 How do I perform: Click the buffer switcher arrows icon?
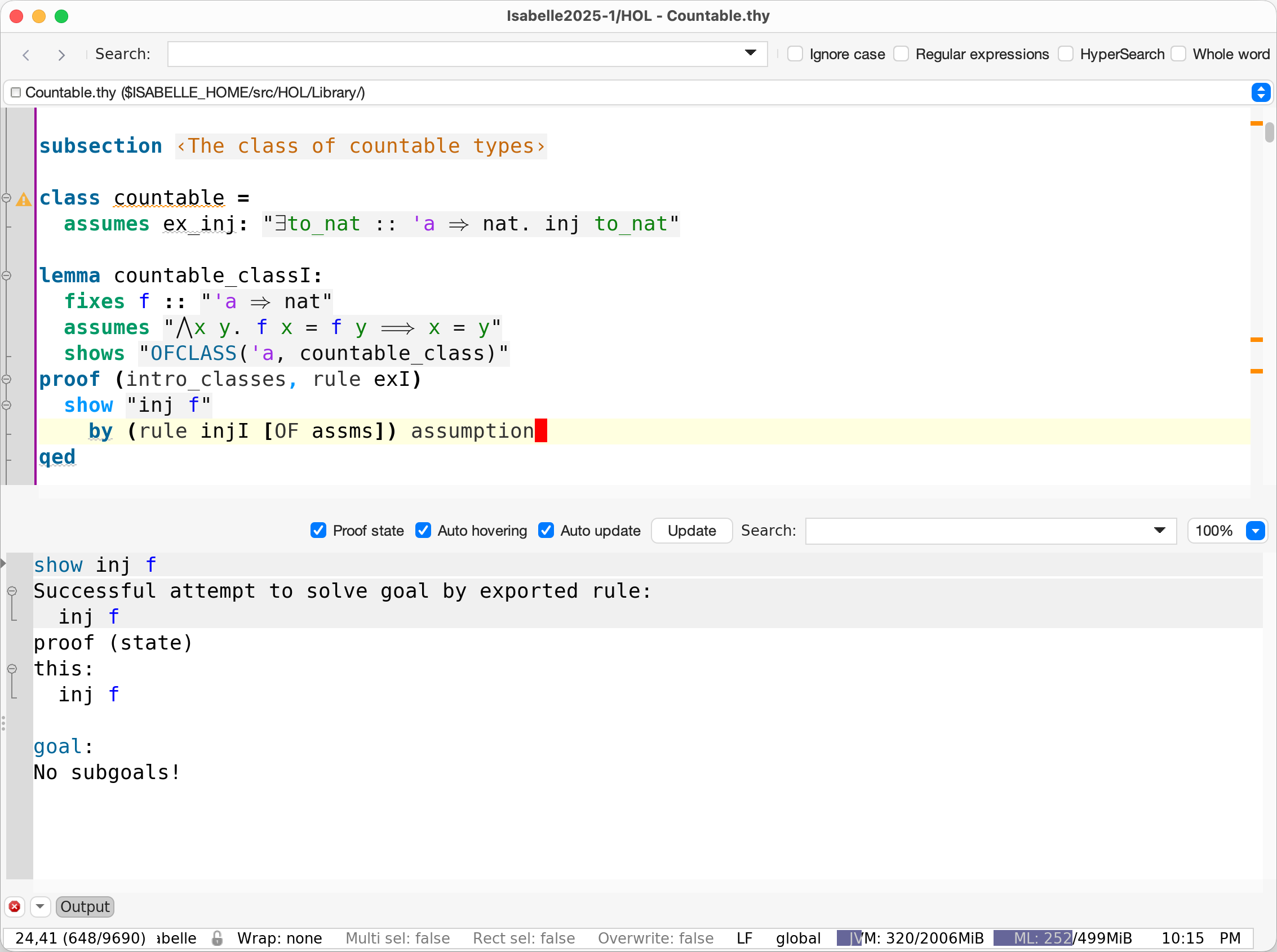pos(1261,92)
